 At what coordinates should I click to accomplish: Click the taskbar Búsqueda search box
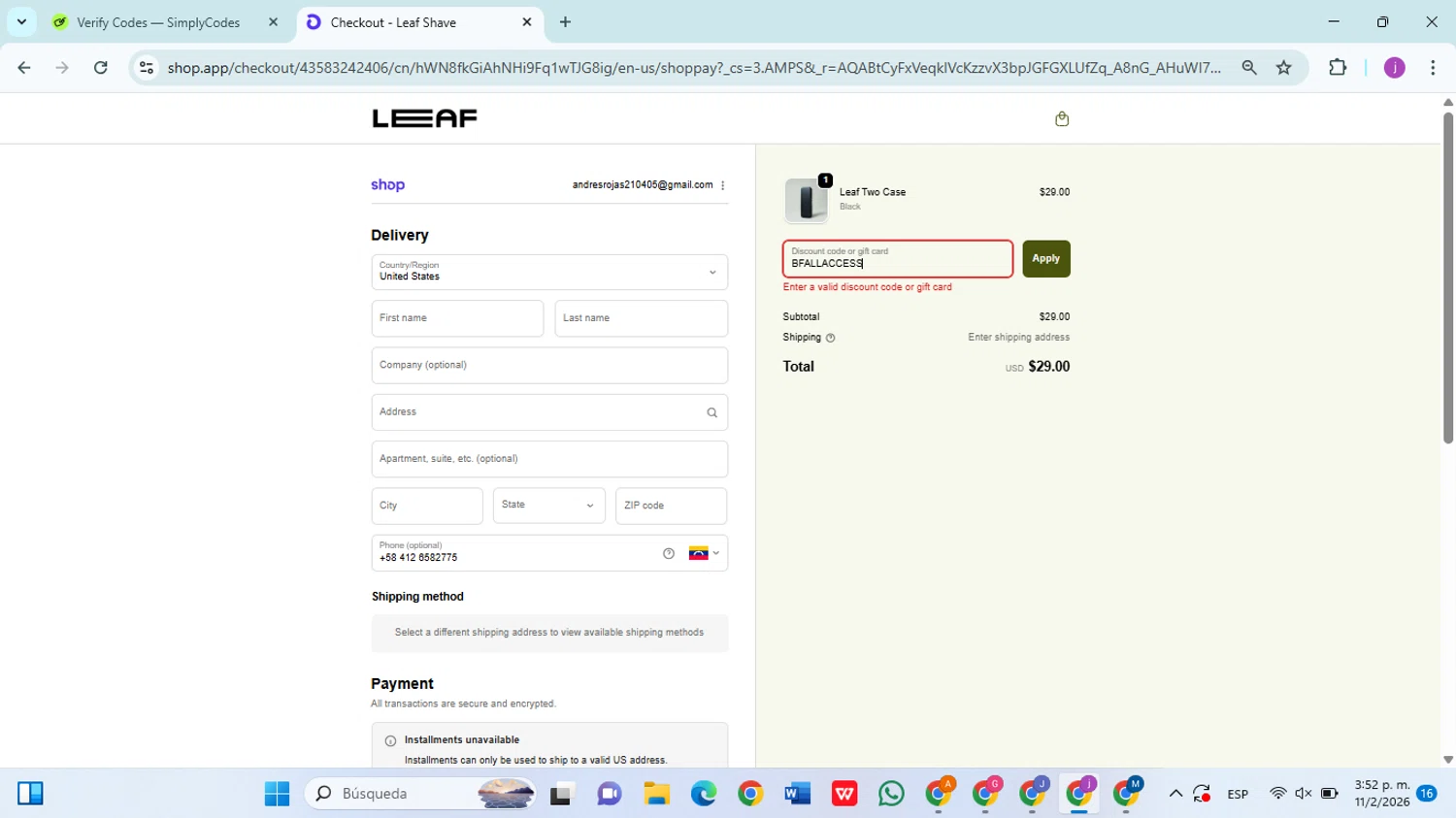(421, 794)
